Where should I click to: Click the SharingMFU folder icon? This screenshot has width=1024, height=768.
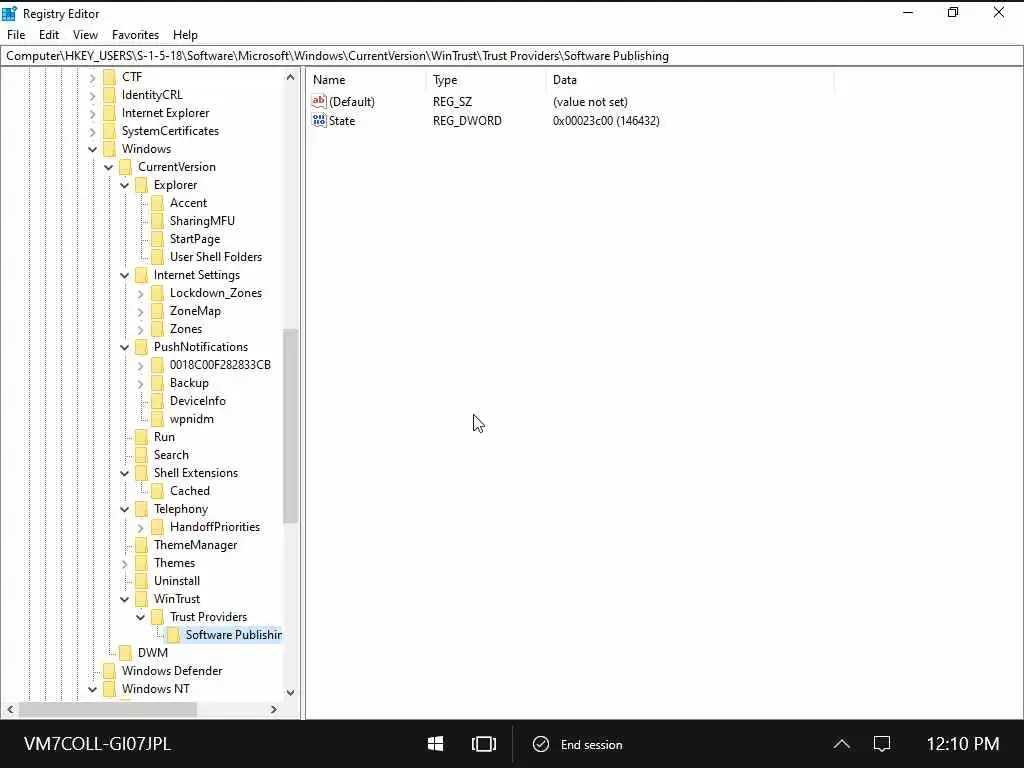(157, 221)
